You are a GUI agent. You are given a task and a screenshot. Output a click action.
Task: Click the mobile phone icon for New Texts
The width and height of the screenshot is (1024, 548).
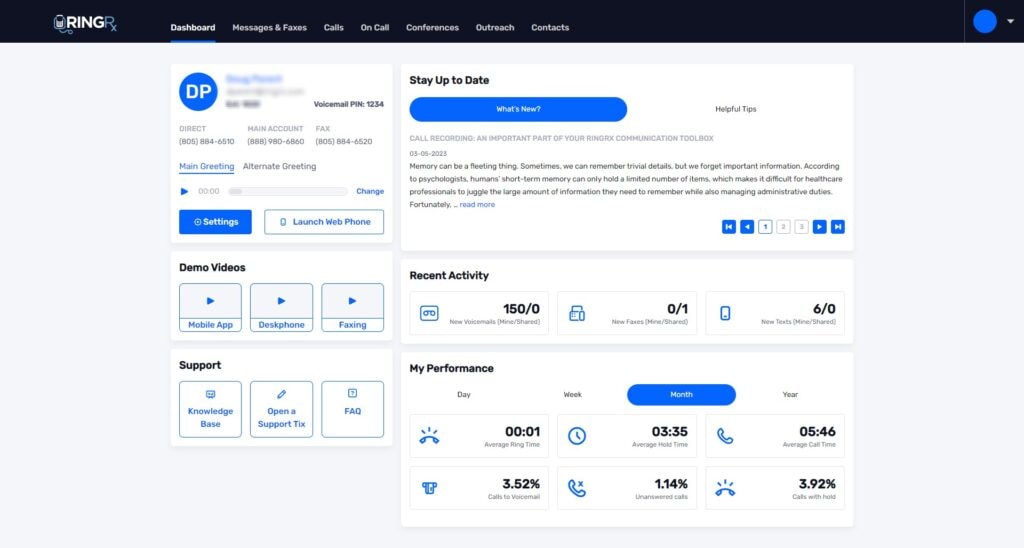click(x=725, y=313)
